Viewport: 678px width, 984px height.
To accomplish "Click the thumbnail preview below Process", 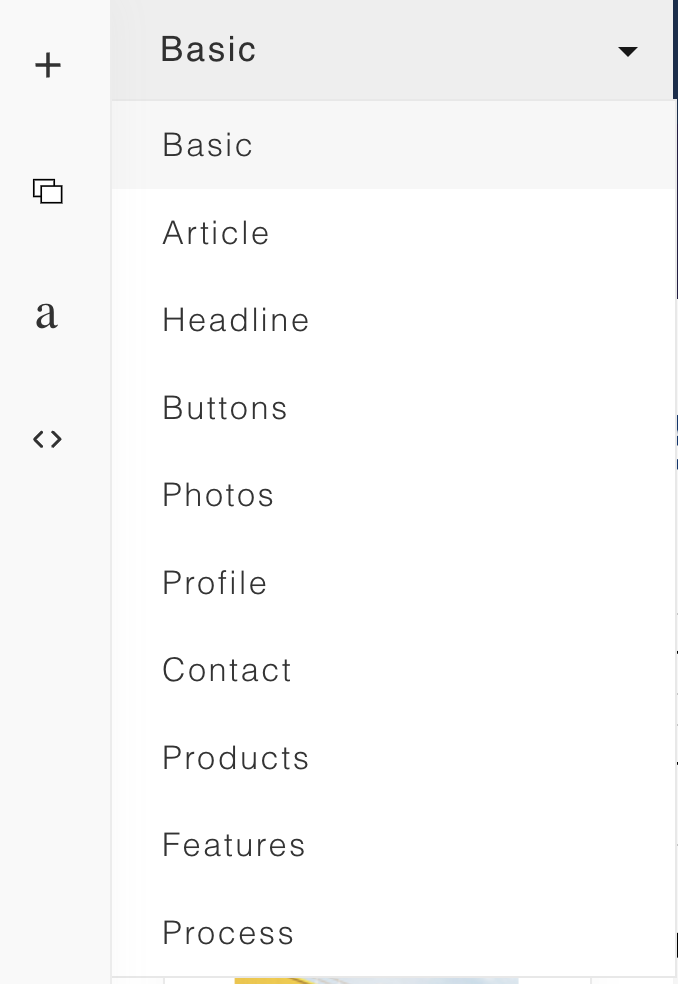I will tap(377, 980).
